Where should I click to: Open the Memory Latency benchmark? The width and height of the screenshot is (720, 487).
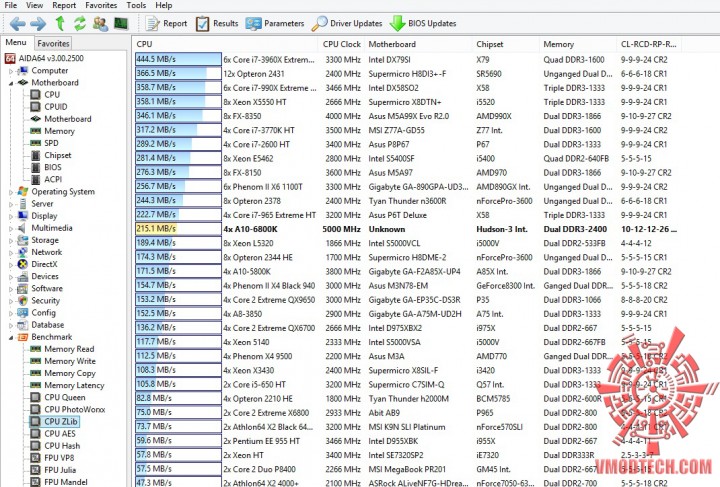pos(74,386)
